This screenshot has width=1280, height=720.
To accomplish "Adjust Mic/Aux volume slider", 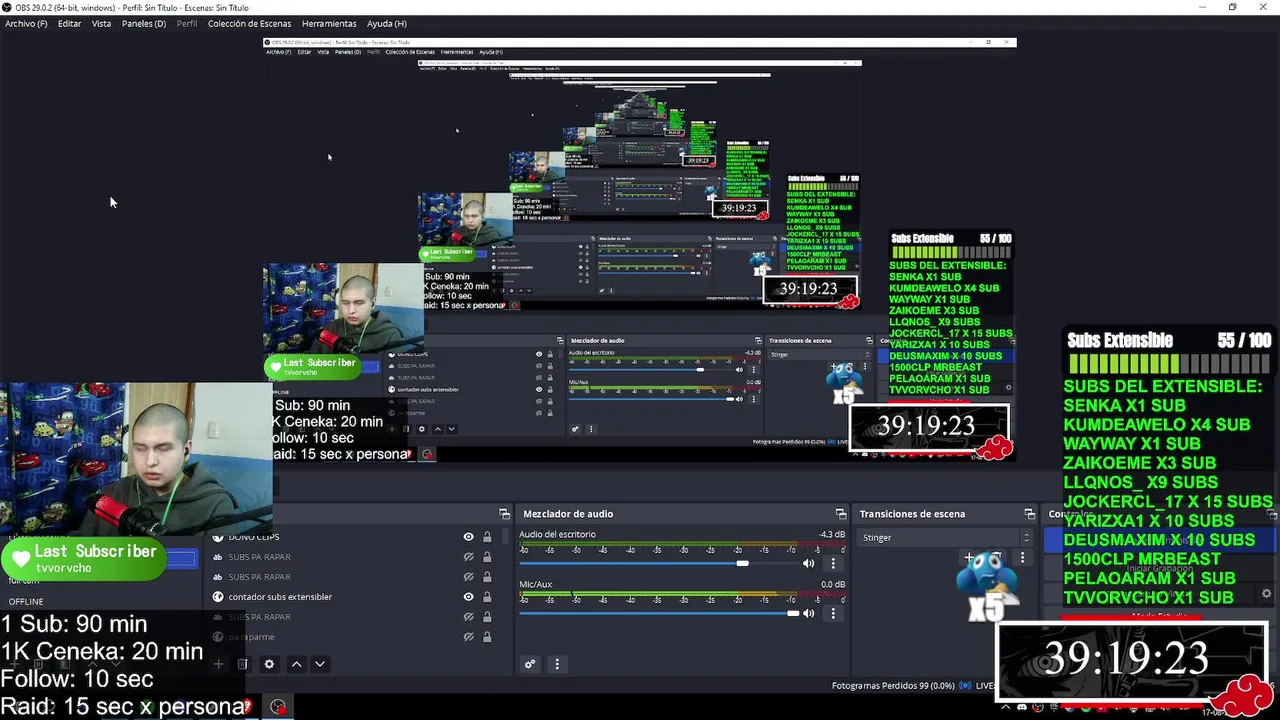I will (x=657, y=613).
